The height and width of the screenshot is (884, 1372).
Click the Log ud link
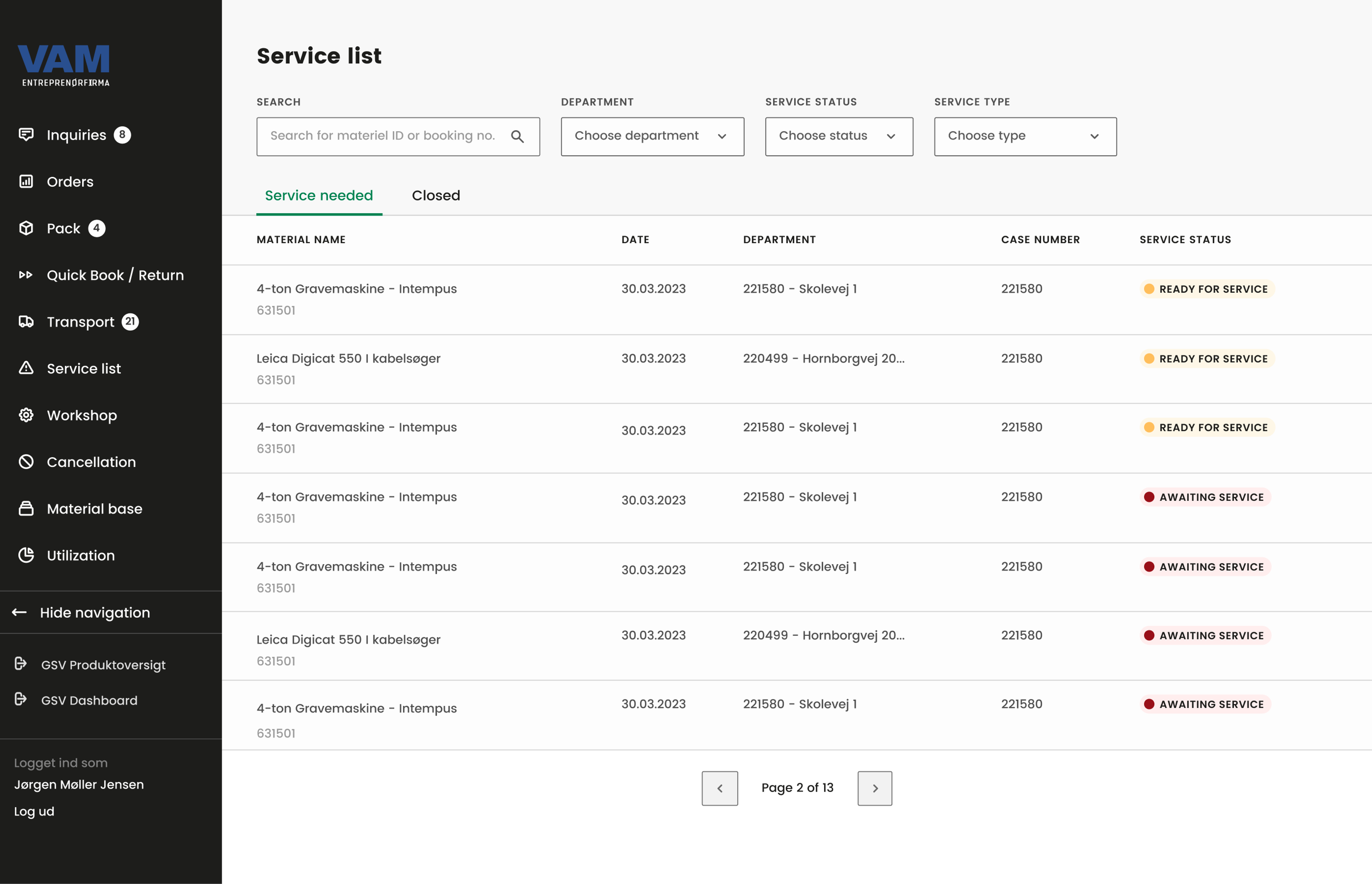(x=34, y=812)
